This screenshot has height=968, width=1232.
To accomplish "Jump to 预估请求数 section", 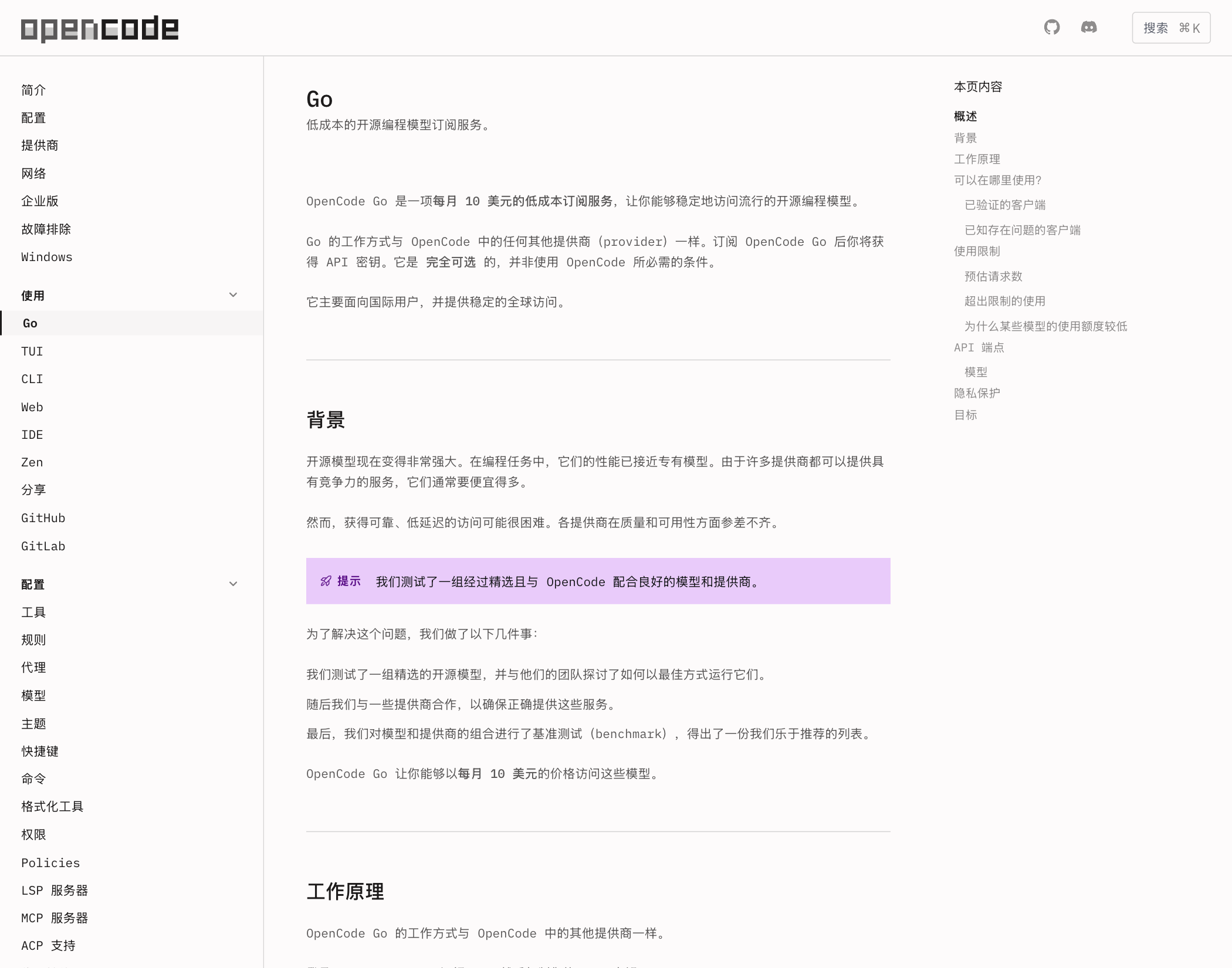I will [x=993, y=276].
